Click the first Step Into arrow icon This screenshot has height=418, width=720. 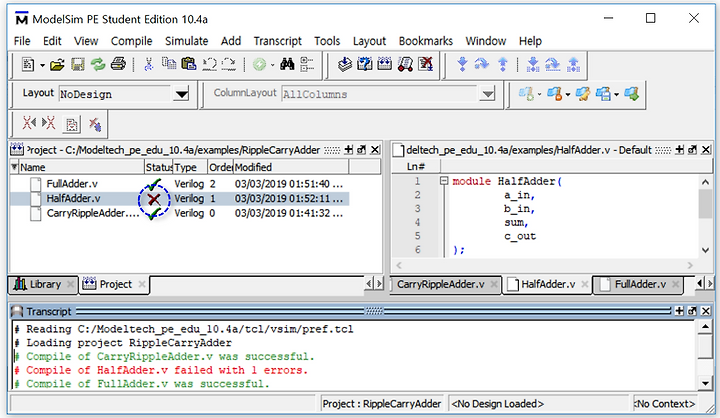[x=462, y=64]
